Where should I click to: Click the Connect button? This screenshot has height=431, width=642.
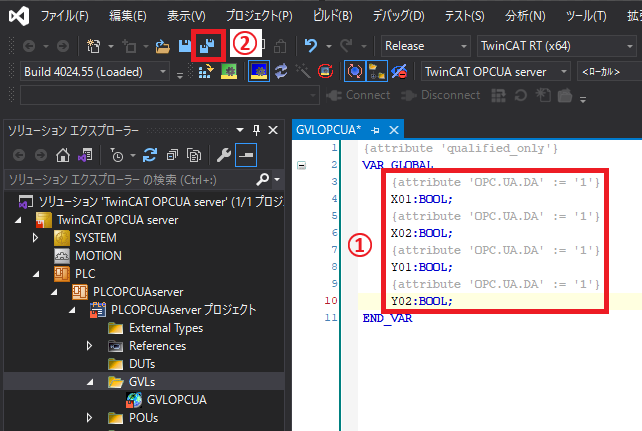tap(359, 95)
